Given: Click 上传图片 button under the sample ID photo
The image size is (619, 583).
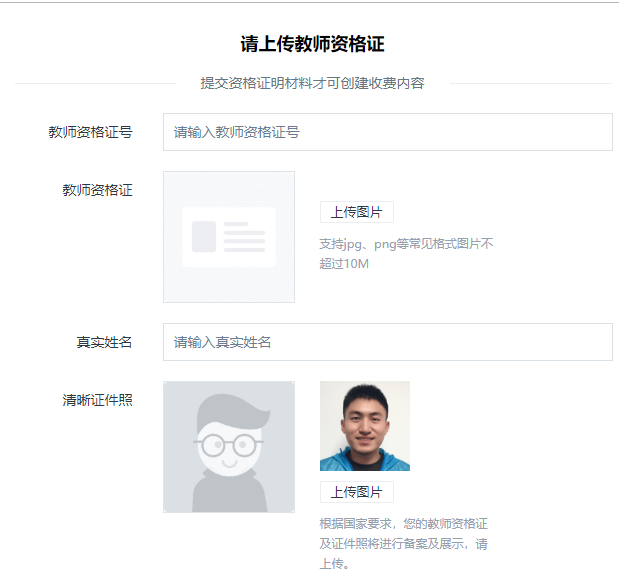Looking at the screenshot, I should coord(356,492).
